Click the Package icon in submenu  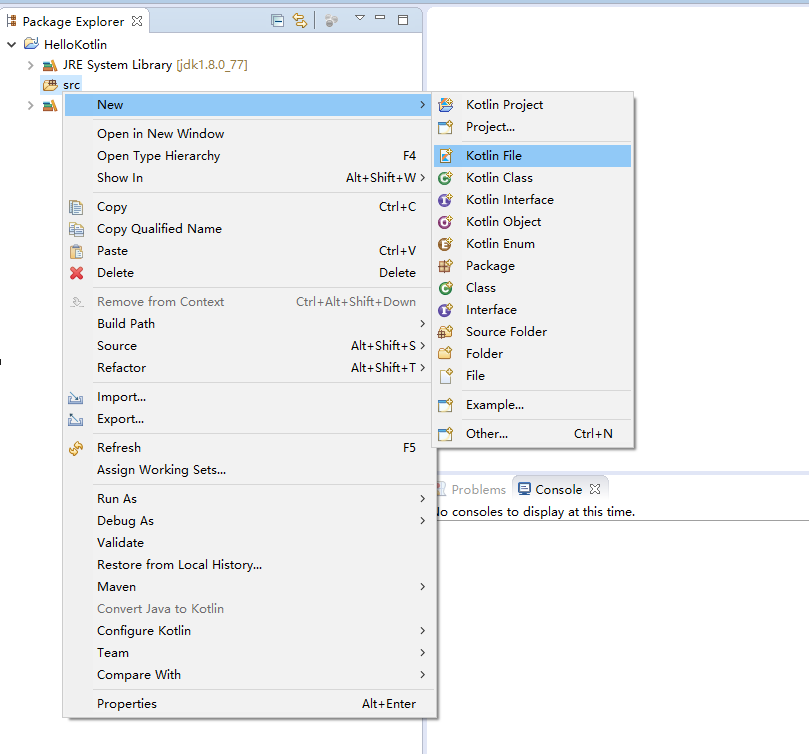coord(446,266)
